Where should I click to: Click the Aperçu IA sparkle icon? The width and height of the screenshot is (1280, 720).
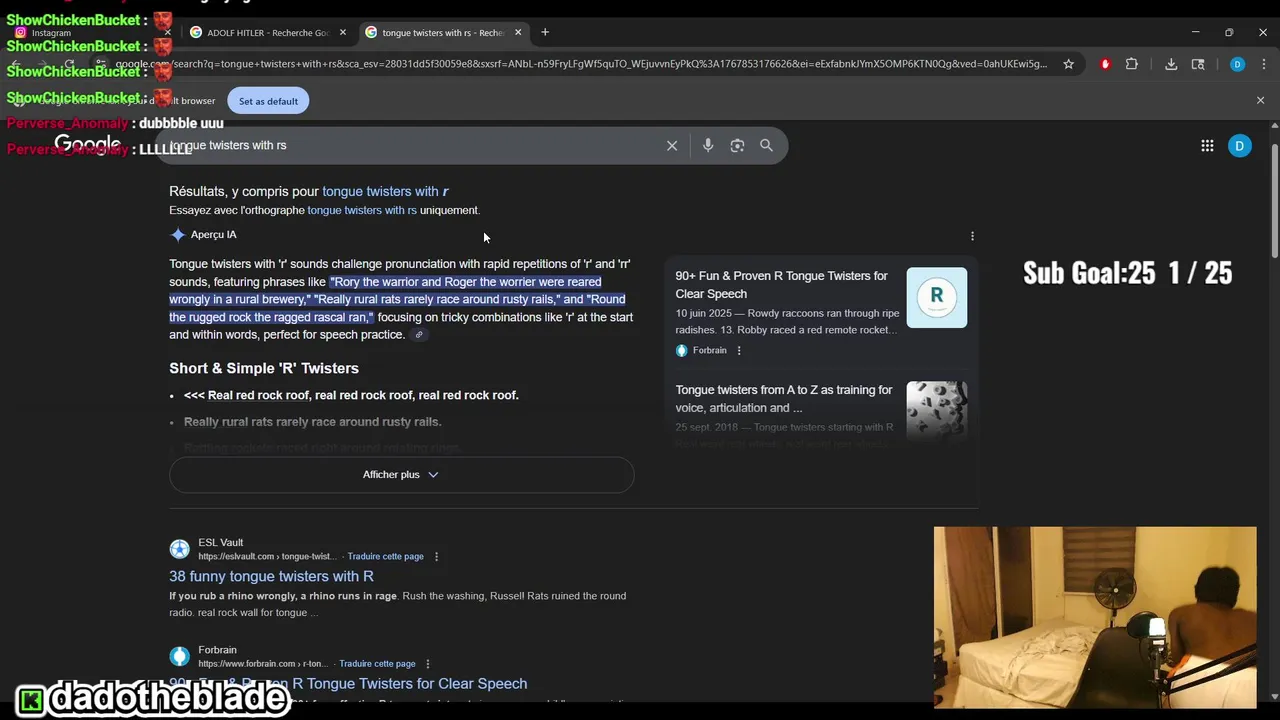(x=178, y=235)
